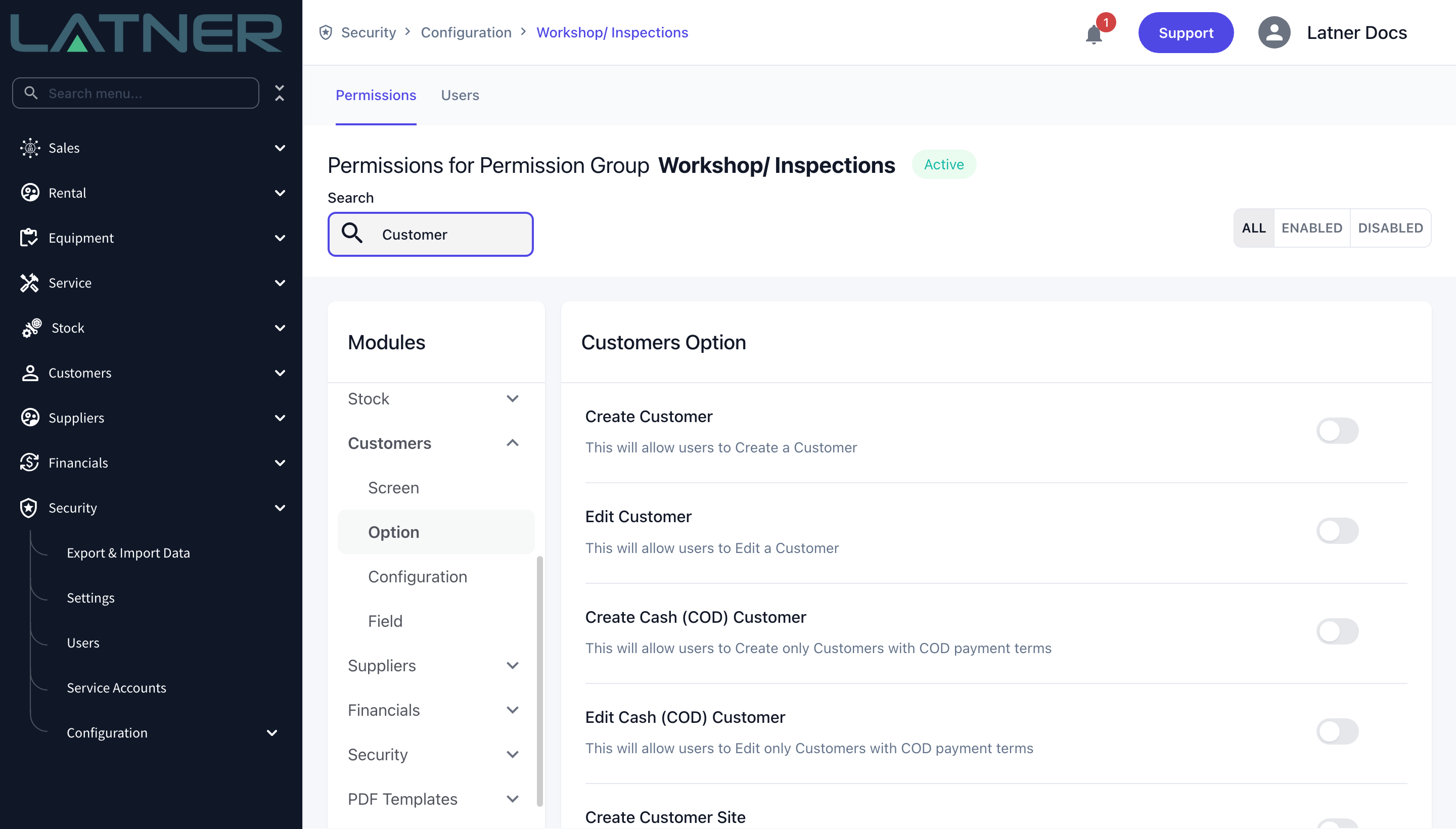This screenshot has width=1456, height=829.
Task: Expand the Security module in Modules panel
Action: coord(513,754)
